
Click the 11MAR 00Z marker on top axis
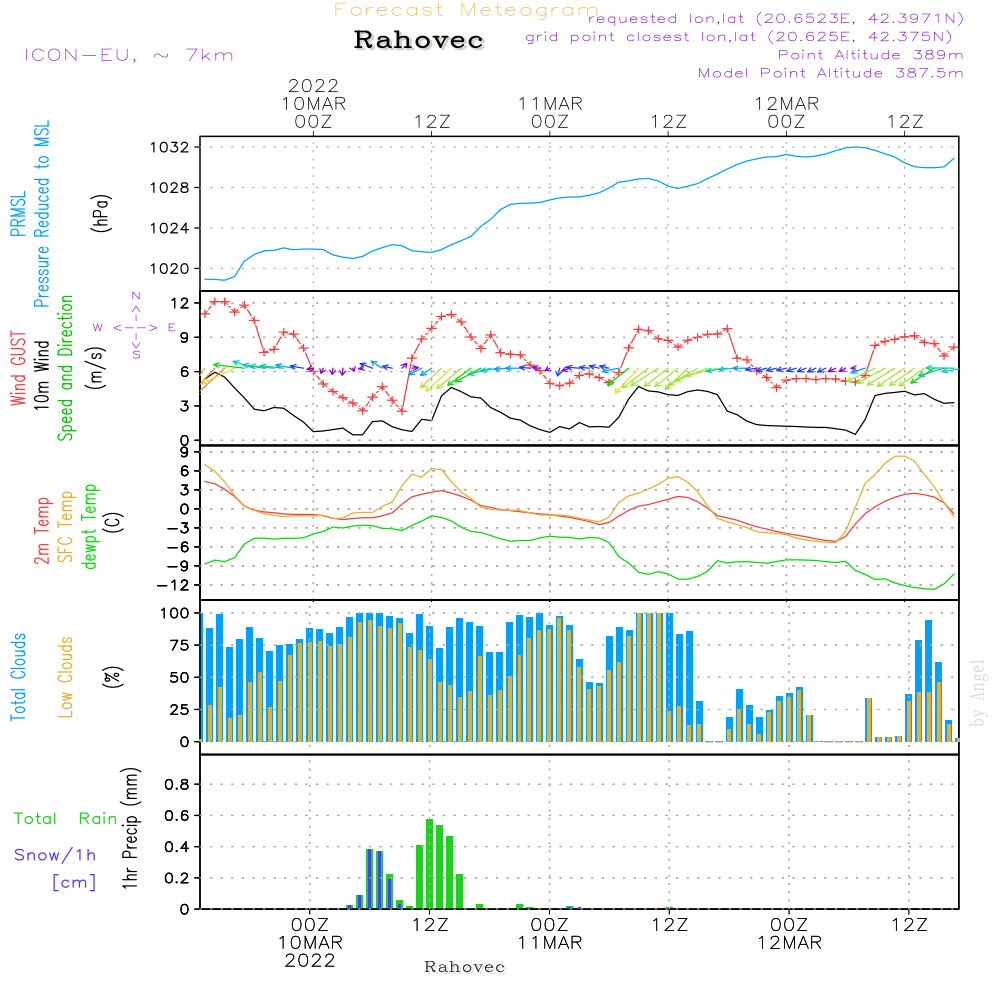(x=550, y=112)
